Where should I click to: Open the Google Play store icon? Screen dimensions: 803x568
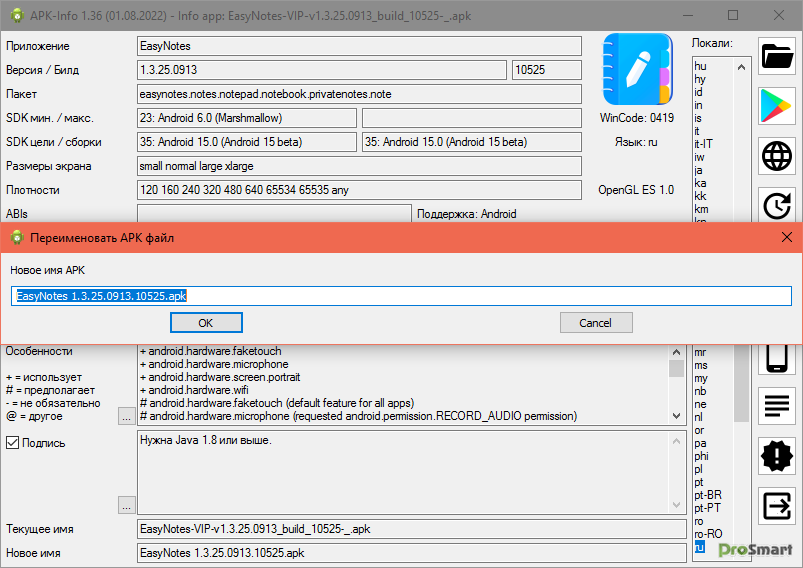[x=777, y=106]
